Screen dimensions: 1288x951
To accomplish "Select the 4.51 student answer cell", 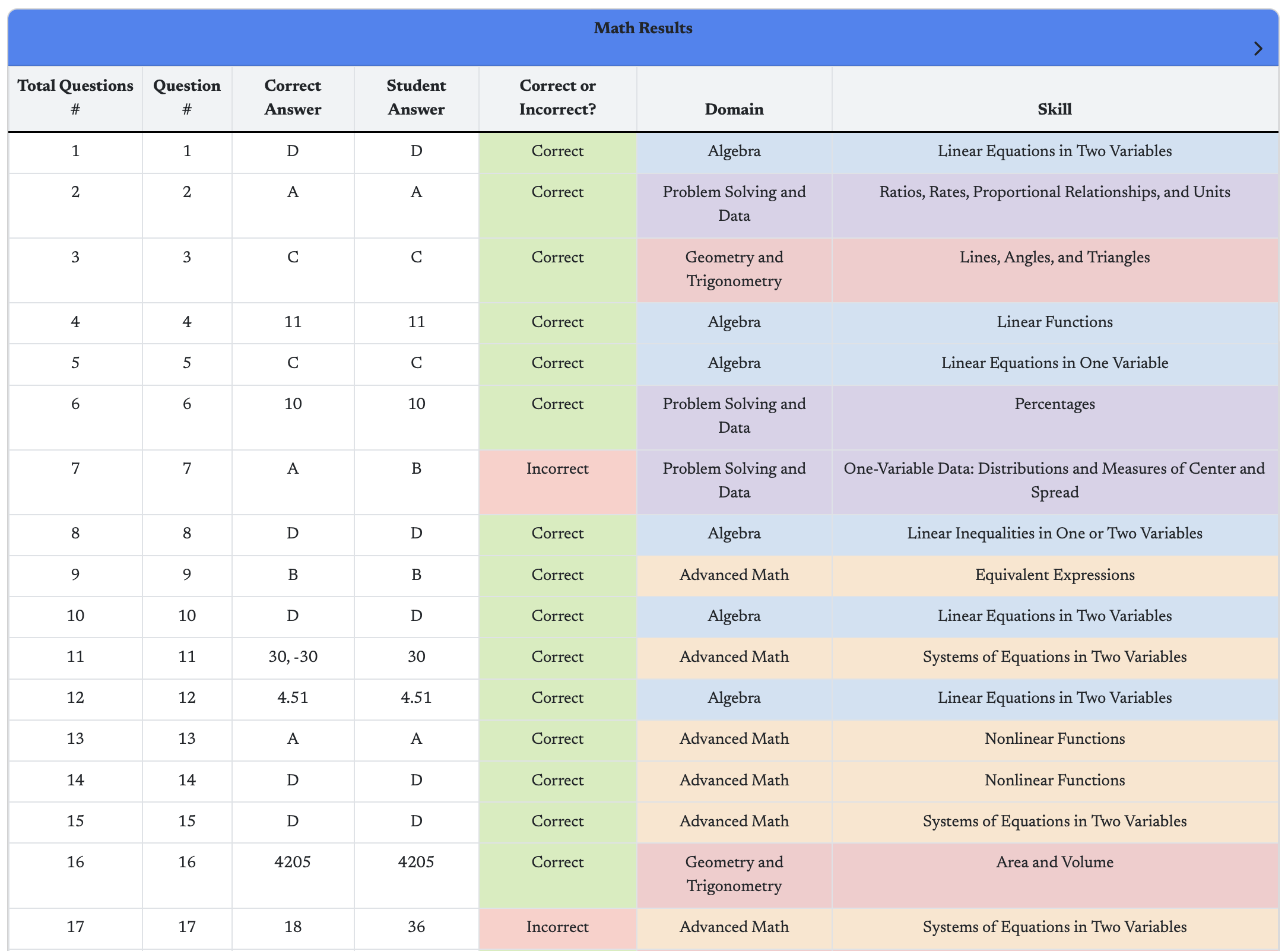I will (416, 698).
